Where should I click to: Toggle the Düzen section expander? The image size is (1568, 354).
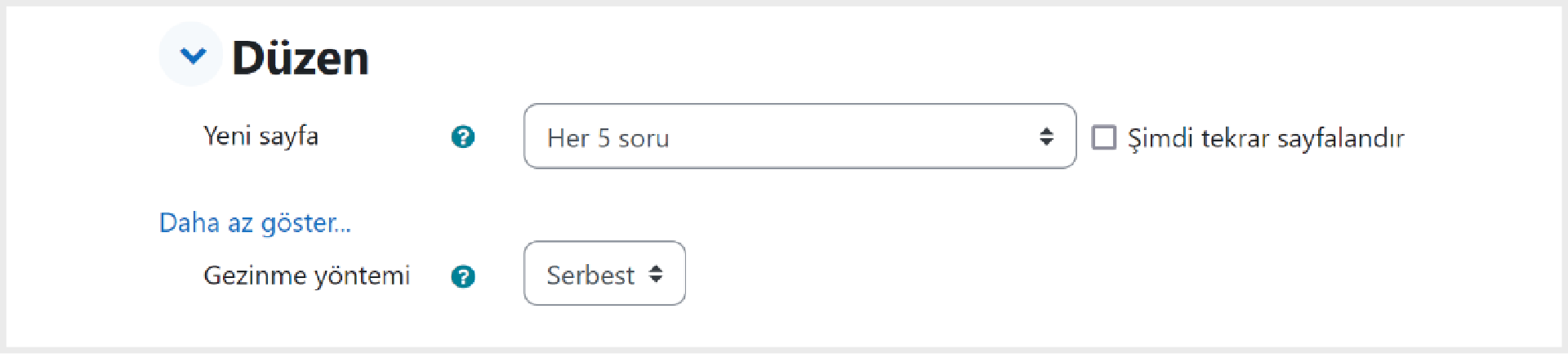[191, 55]
